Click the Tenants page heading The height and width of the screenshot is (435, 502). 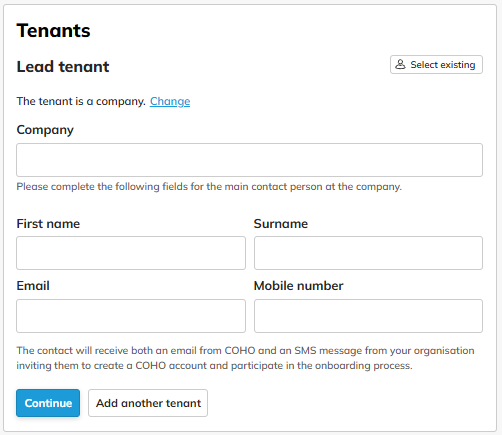[x=53, y=31]
